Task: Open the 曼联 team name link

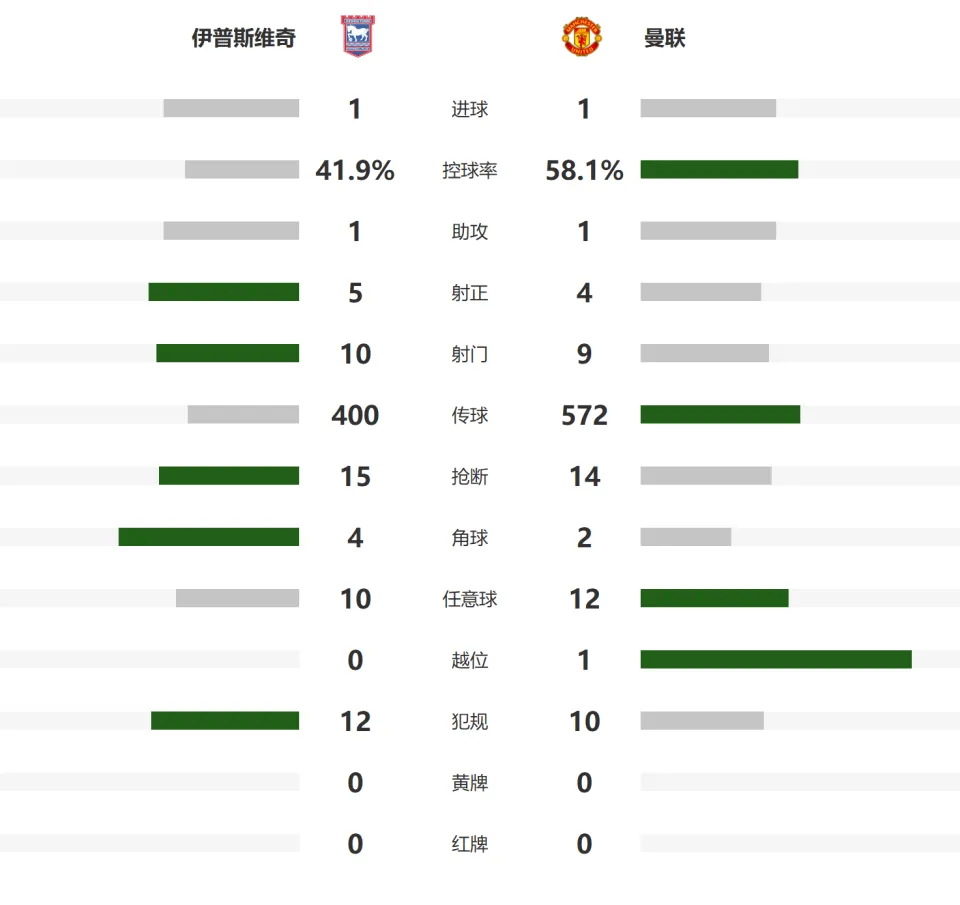Action: coord(664,38)
